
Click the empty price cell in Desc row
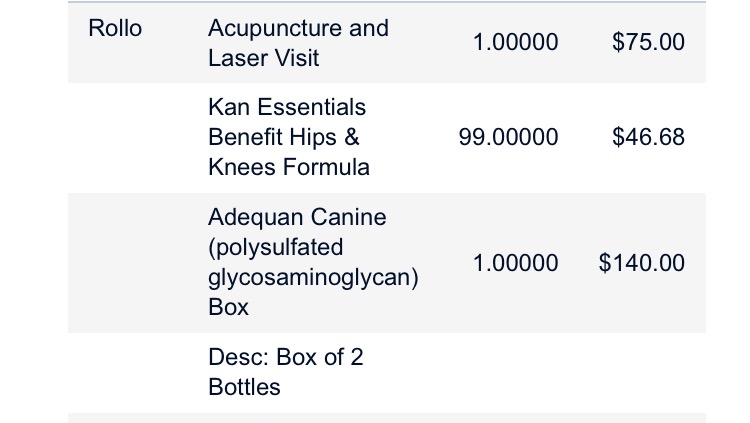[641, 372]
